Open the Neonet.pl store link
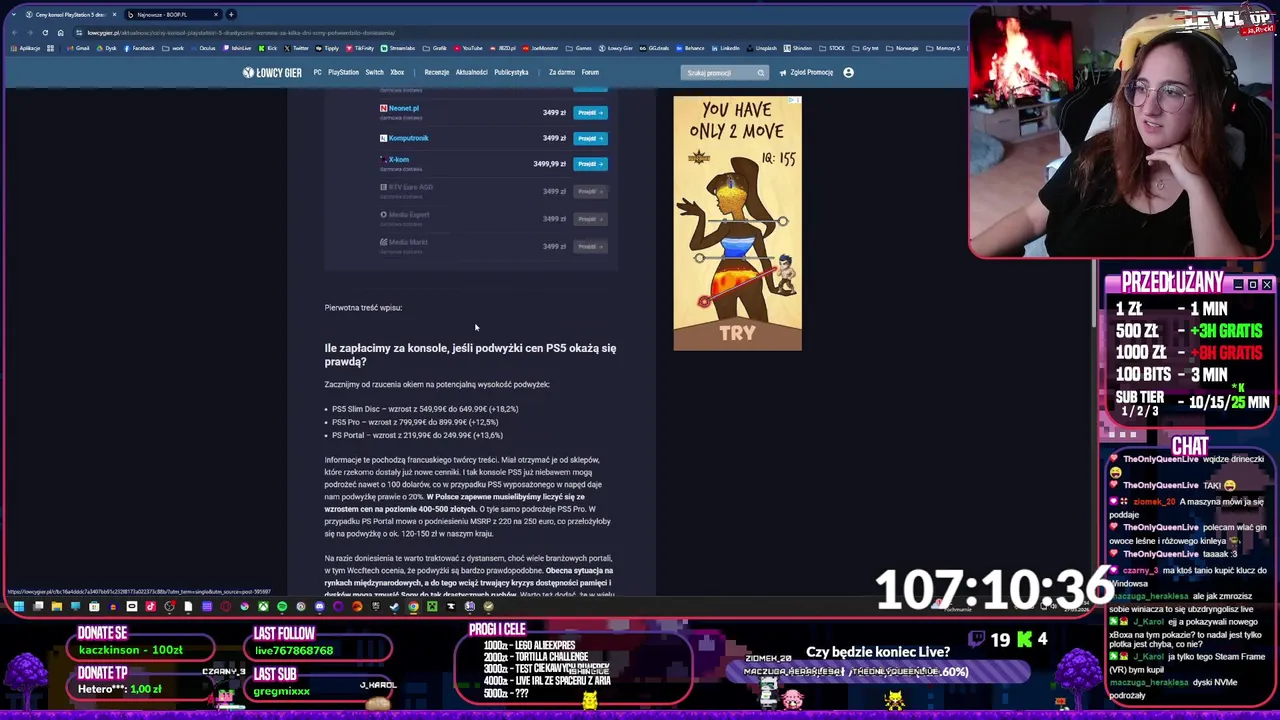The height and width of the screenshot is (720, 1280). (404, 108)
